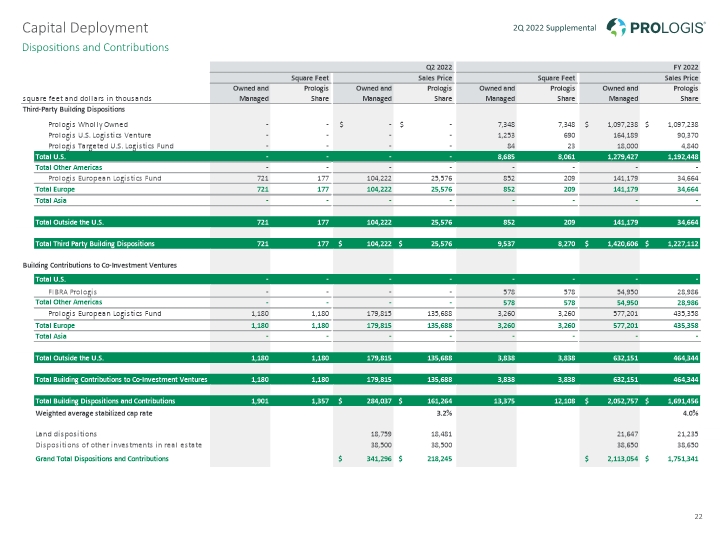This screenshot has width=720, height=540.
Task: Click the 1,227,112 Prologis share value
Action: [x=683, y=244]
